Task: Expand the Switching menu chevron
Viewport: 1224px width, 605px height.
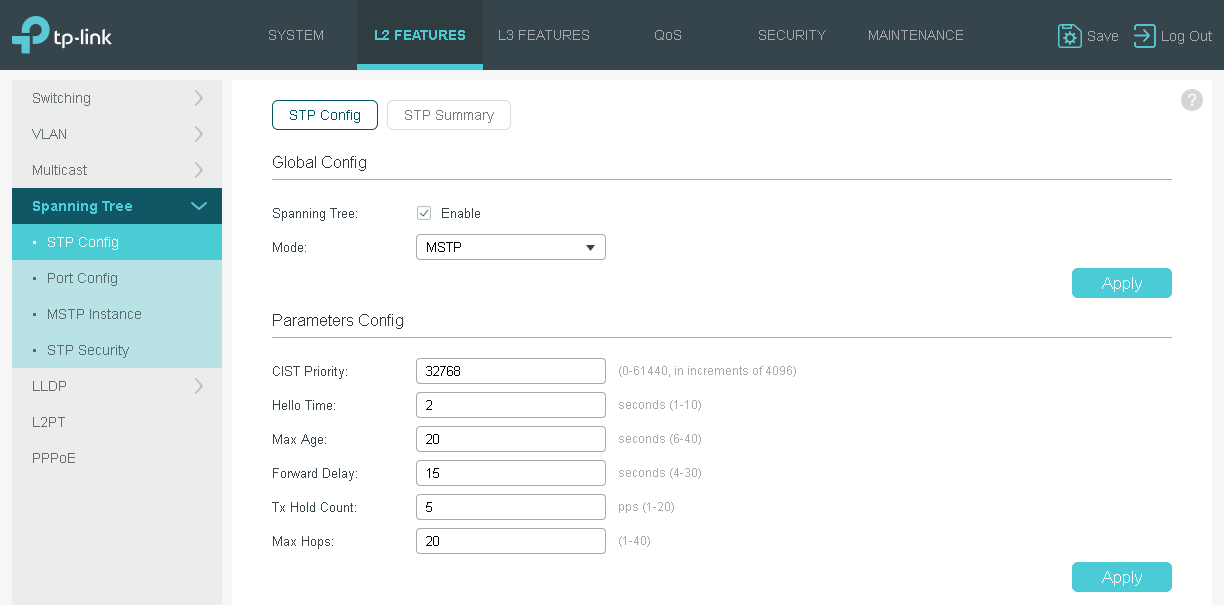Action: point(198,98)
